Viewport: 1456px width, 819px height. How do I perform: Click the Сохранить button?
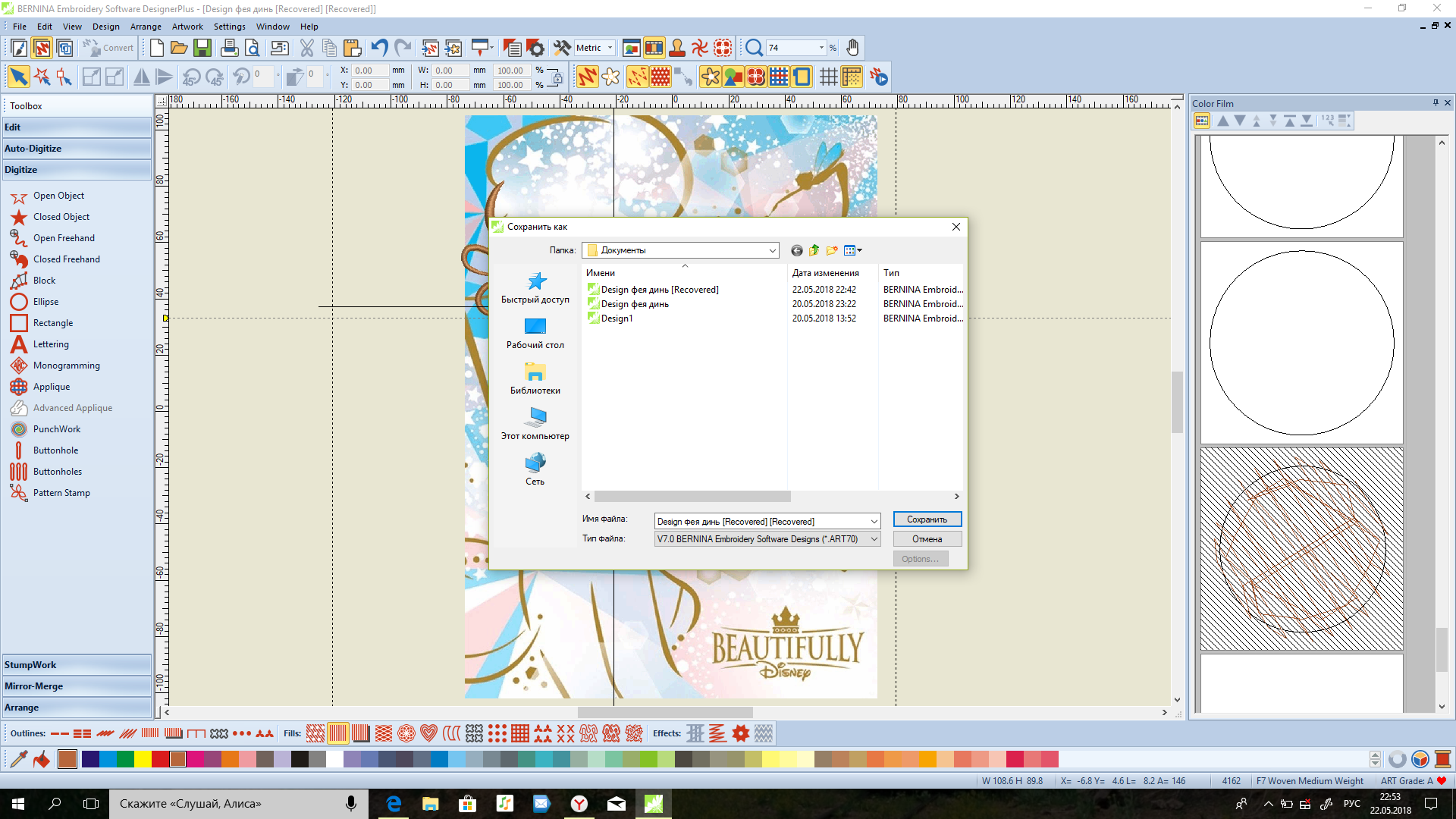(x=927, y=519)
